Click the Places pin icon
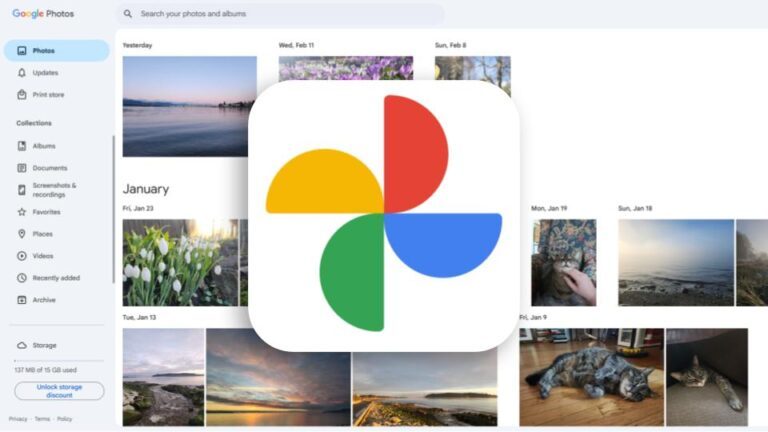 (x=22, y=234)
